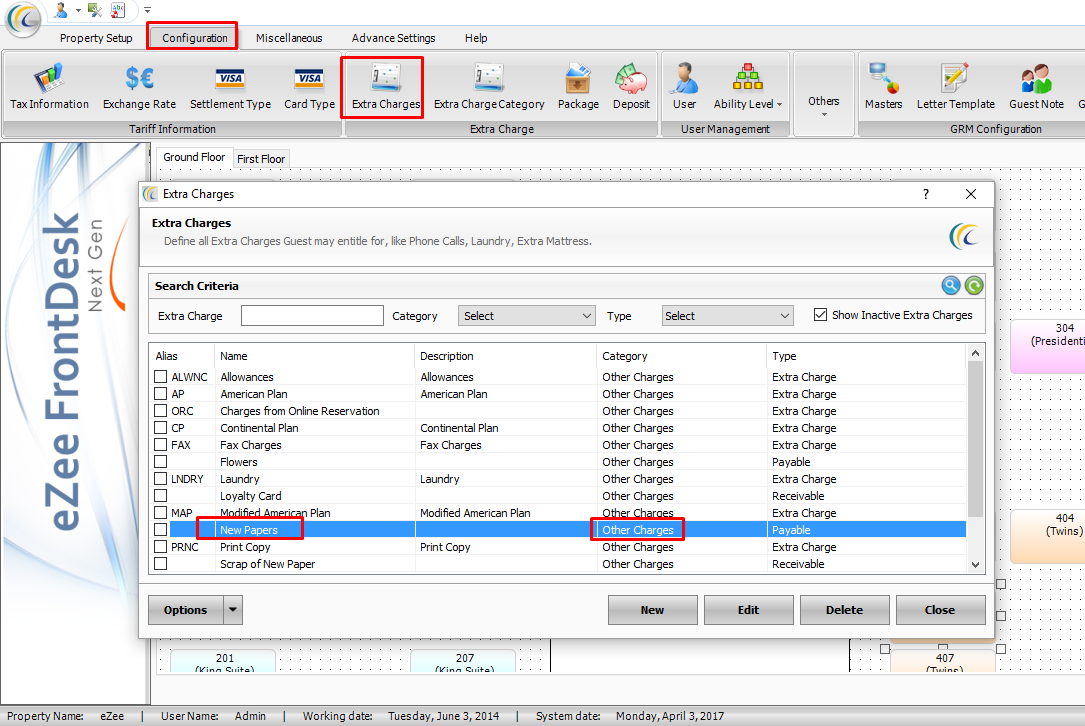
Task: Open the user icon dropdown arrow
Action: [78, 10]
